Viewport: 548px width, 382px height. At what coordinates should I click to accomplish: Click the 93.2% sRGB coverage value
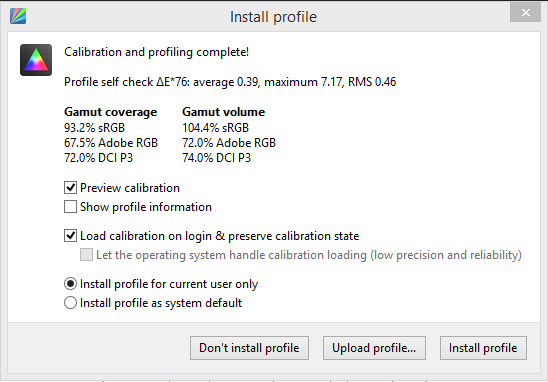click(x=94, y=128)
